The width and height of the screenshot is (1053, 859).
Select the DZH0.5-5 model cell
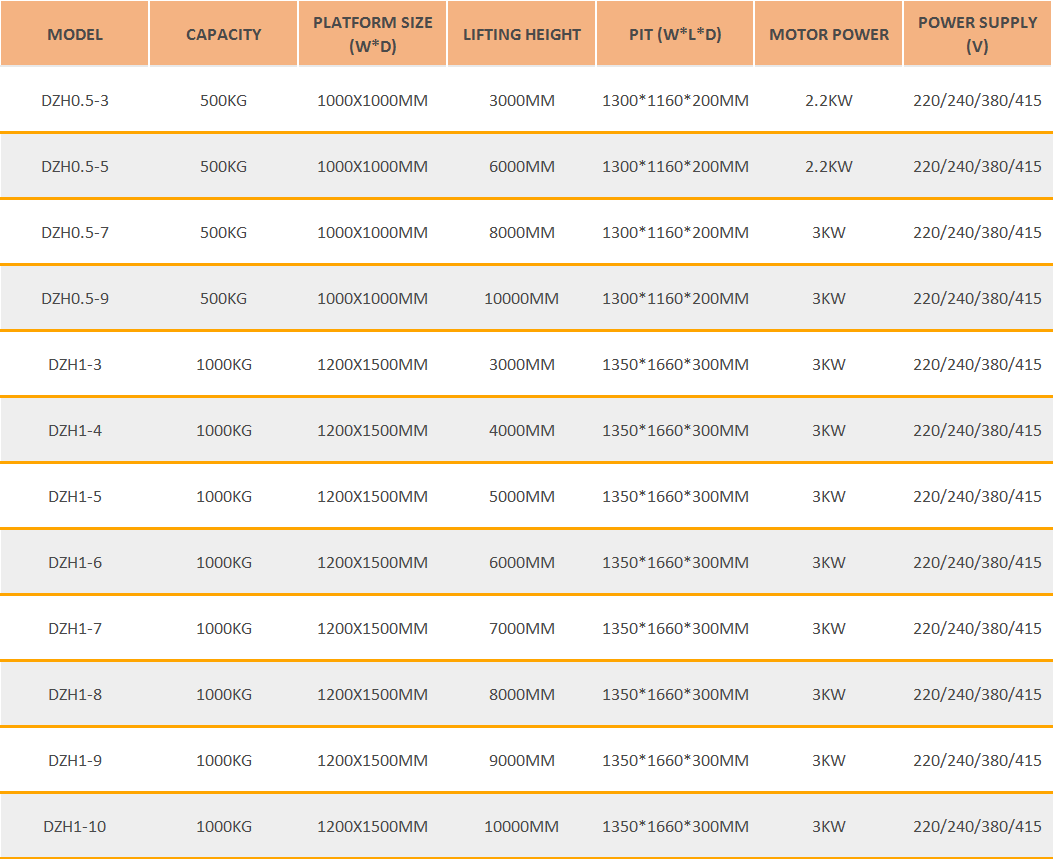pyautogui.click(x=75, y=166)
